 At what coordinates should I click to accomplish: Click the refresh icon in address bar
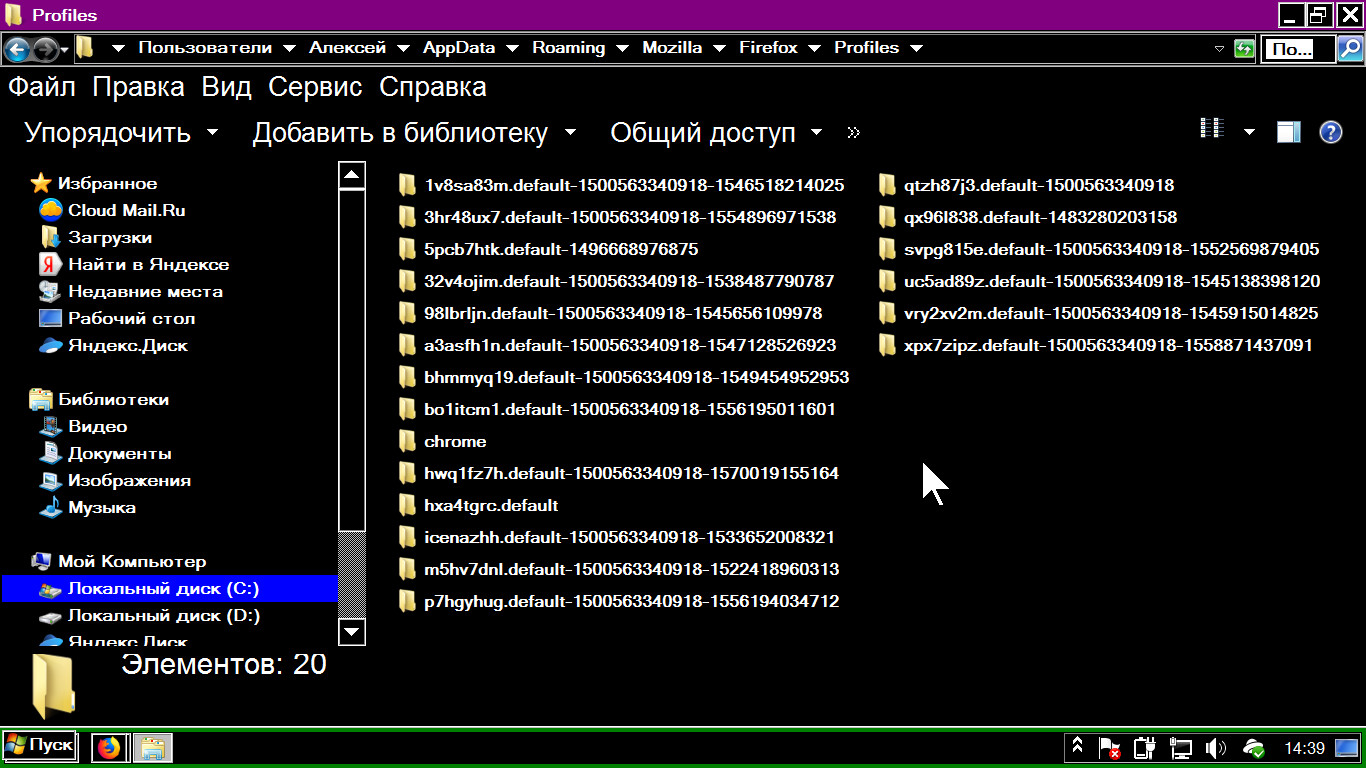(1244, 48)
